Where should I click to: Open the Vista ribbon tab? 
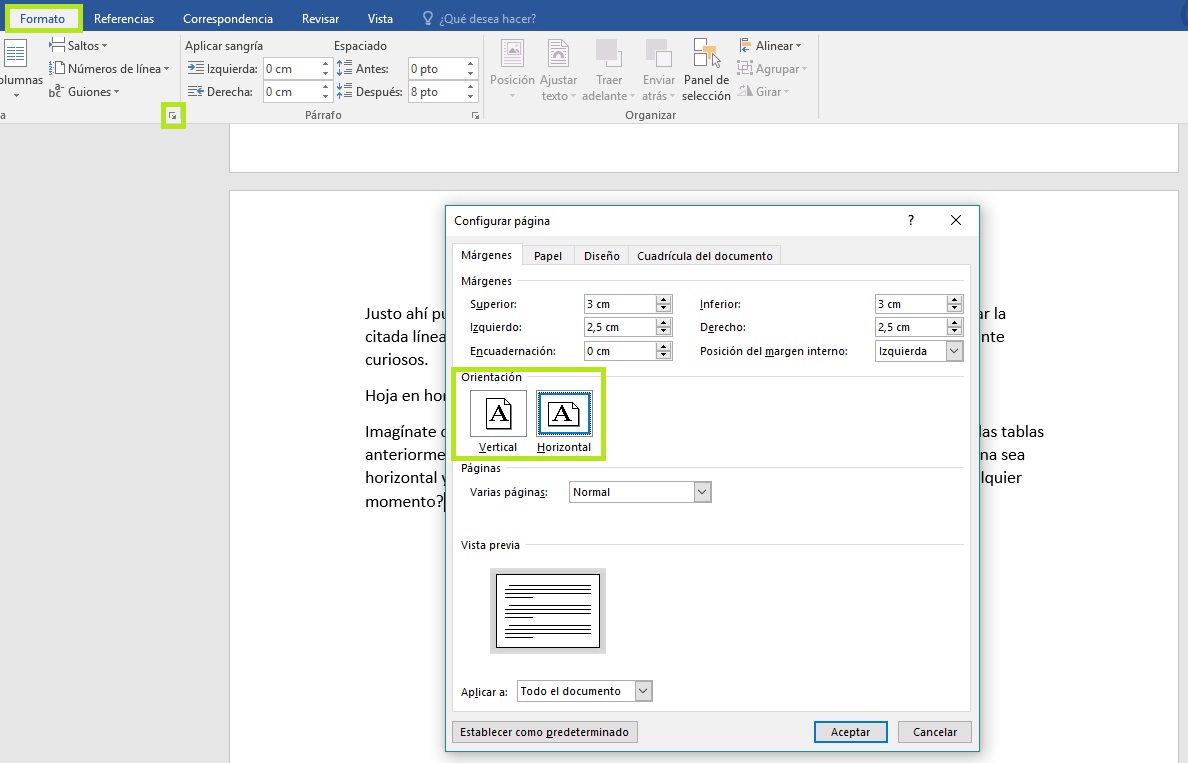[x=380, y=18]
